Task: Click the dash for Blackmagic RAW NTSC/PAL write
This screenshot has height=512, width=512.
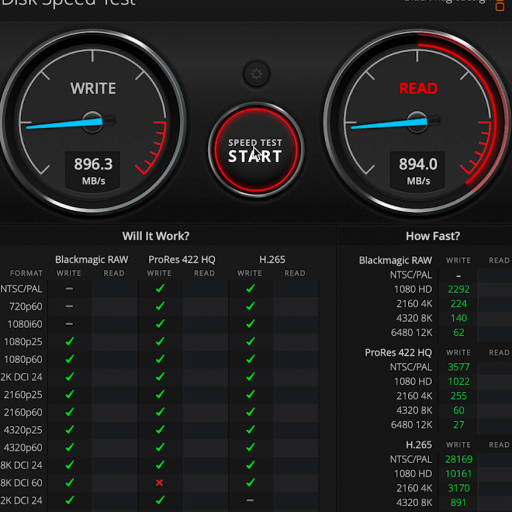Action: click(69, 289)
